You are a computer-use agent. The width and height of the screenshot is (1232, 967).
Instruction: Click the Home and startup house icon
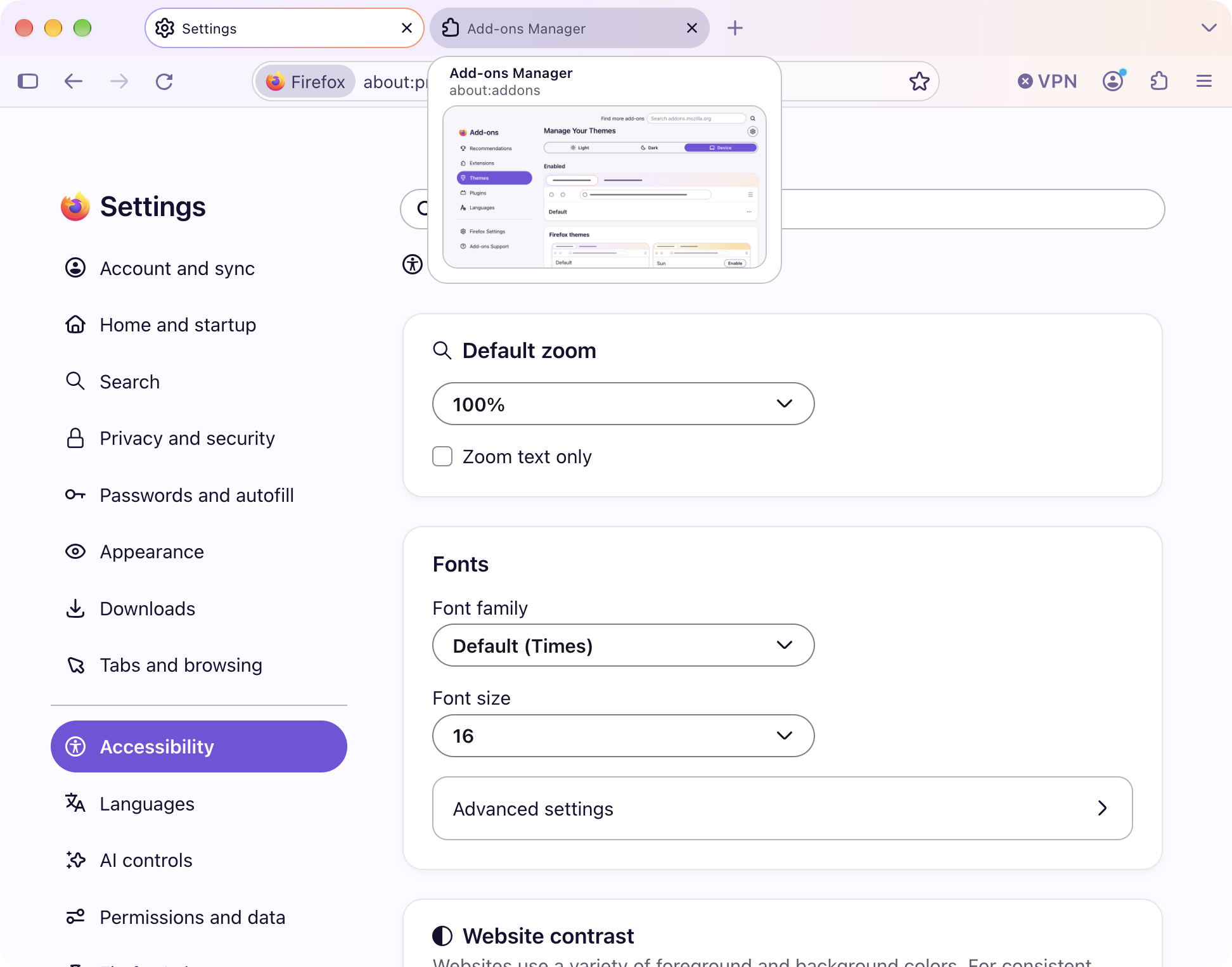point(75,324)
